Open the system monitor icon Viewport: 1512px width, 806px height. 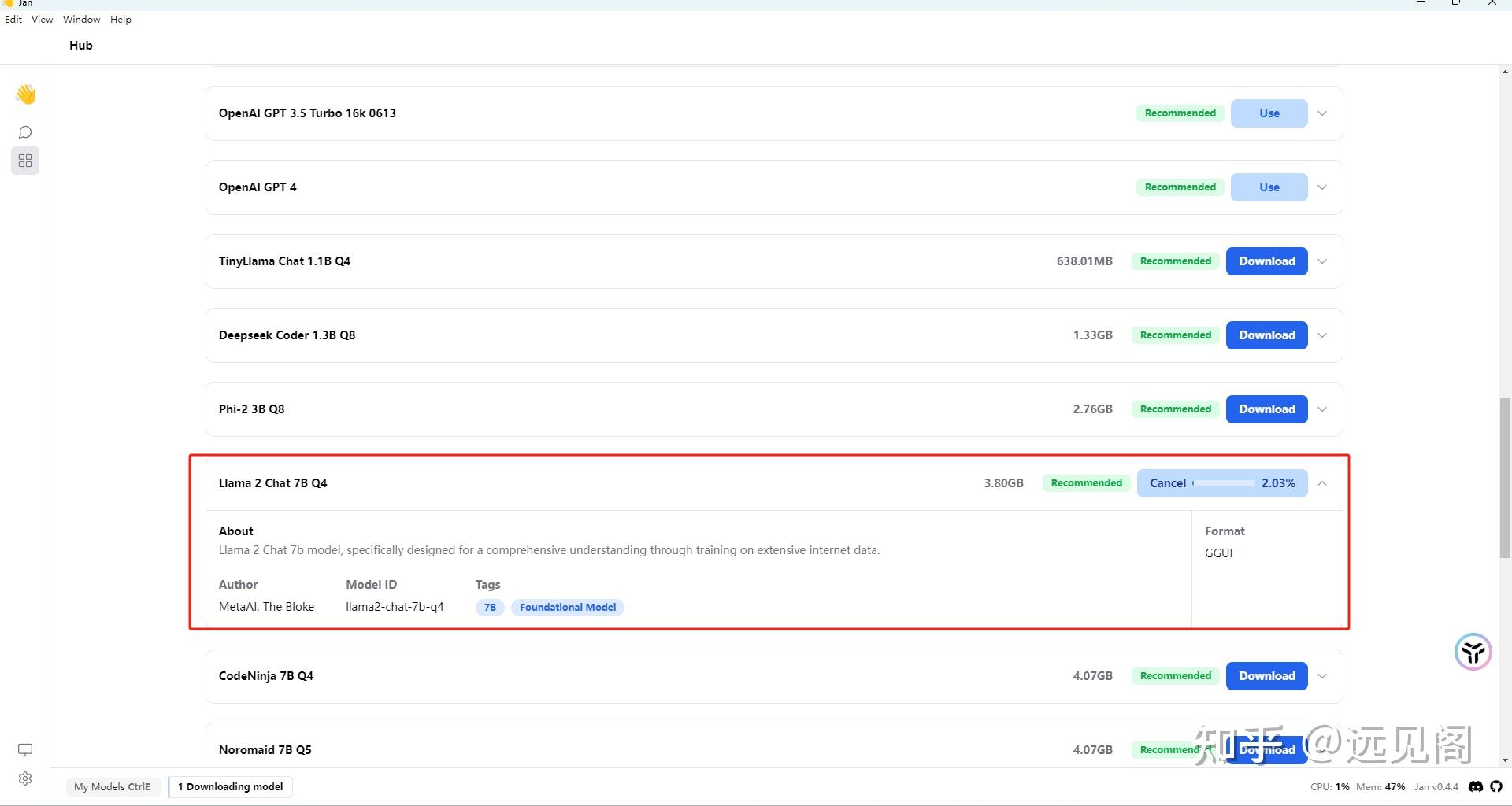(x=25, y=749)
